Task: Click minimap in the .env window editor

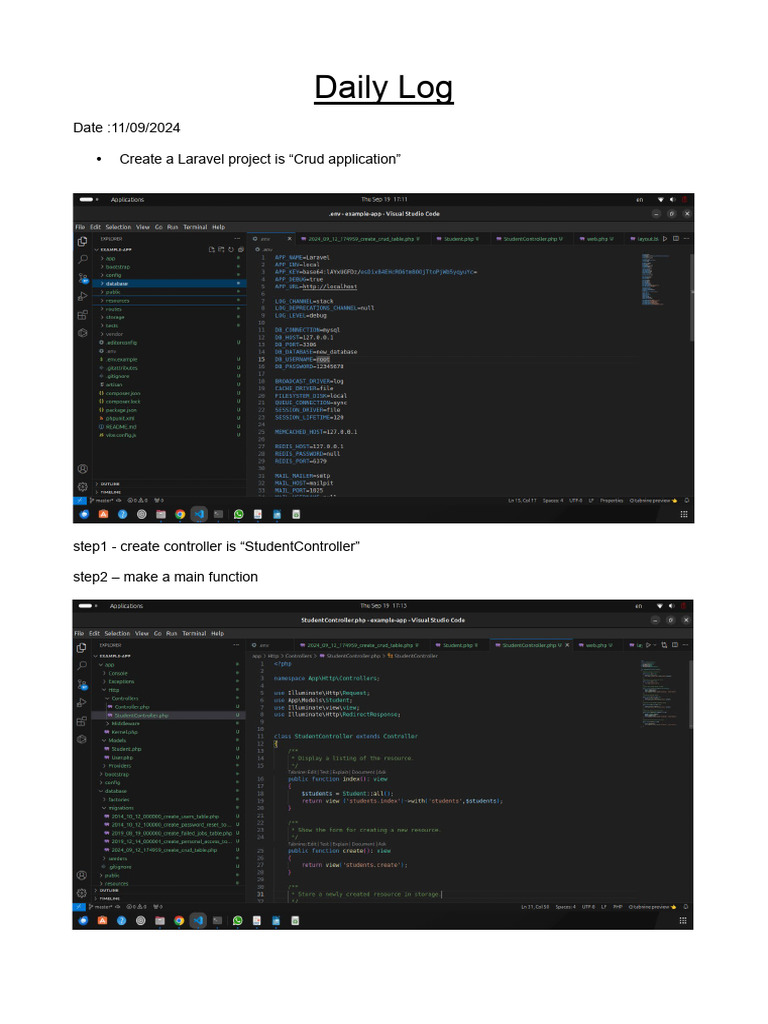Action: pyautogui.click(x=654, y=279)
